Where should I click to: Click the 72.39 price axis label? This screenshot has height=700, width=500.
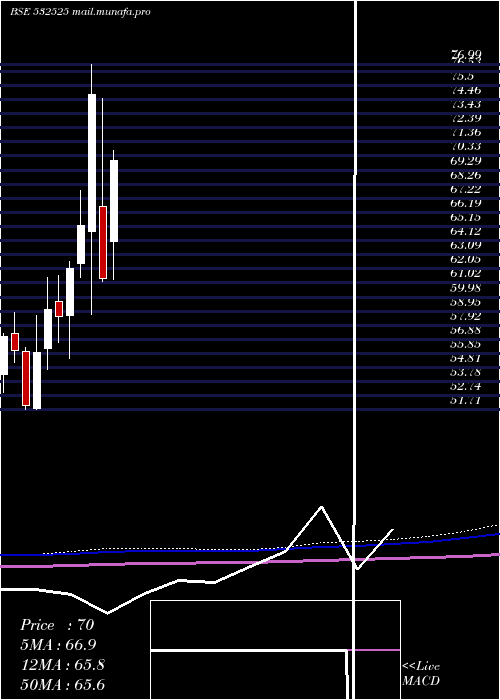(466, 118)
